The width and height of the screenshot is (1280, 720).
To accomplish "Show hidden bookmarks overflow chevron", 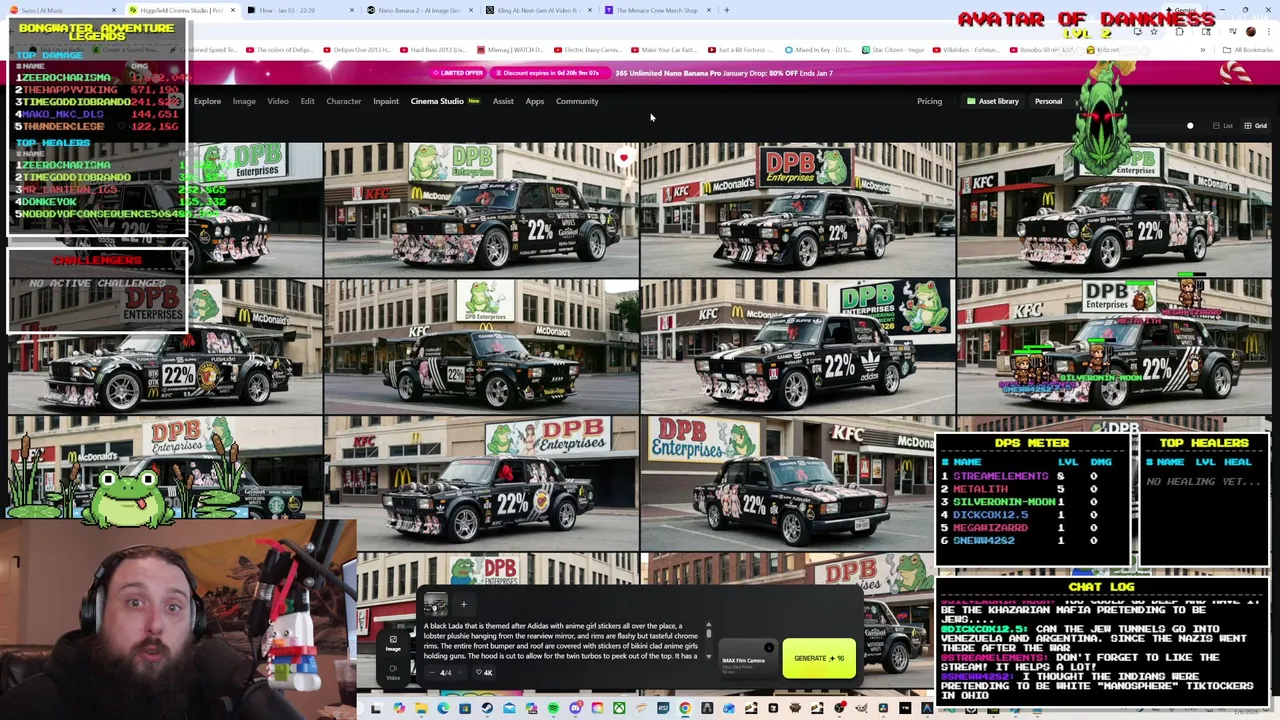I will [1203, 50].
